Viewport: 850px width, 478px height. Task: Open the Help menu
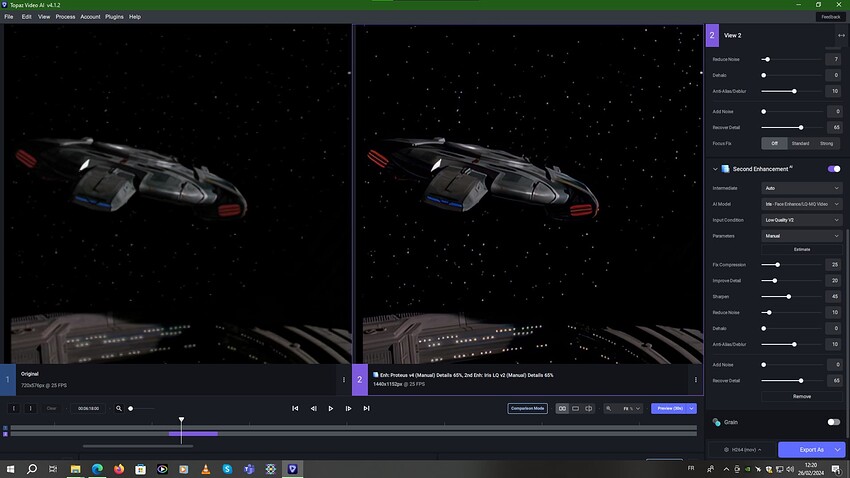(x=134, y=17)
